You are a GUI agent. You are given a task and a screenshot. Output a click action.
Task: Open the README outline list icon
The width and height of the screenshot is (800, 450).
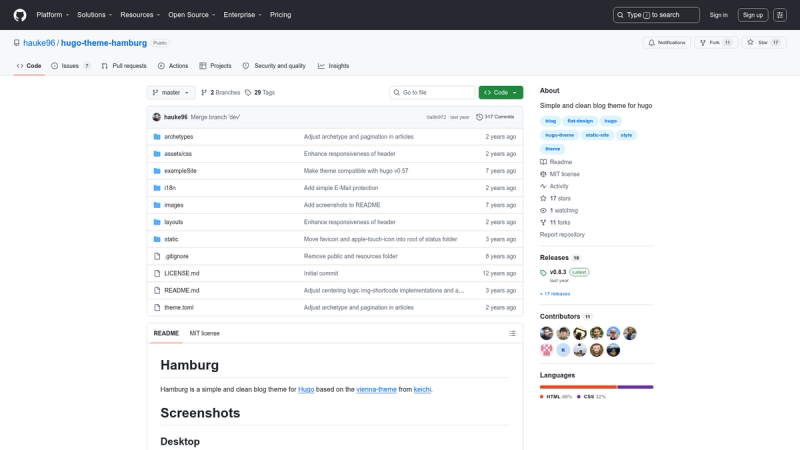512,333
